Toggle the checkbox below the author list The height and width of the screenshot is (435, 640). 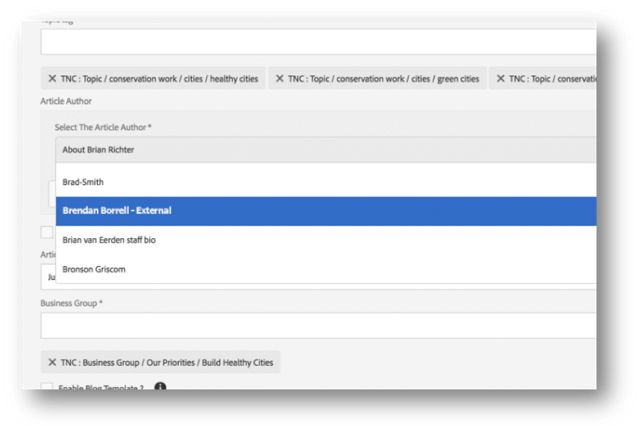point(47,232)
